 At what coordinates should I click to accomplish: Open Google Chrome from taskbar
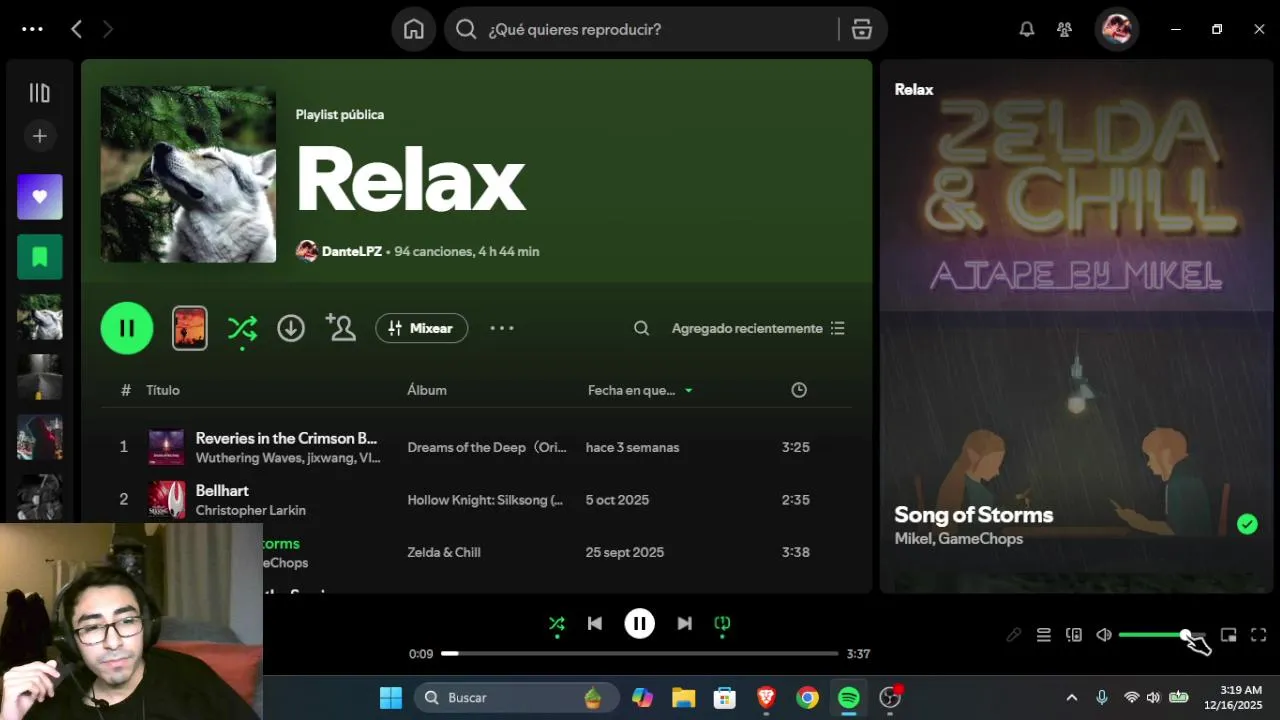[807, 697]
